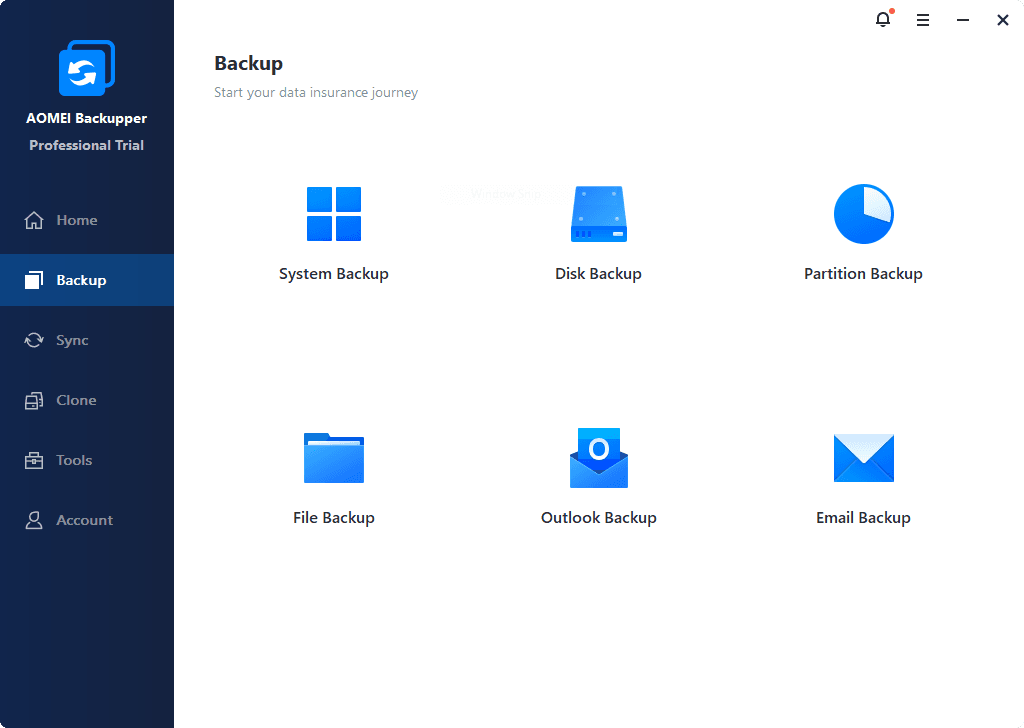Open the Account tab

[87, 520]
